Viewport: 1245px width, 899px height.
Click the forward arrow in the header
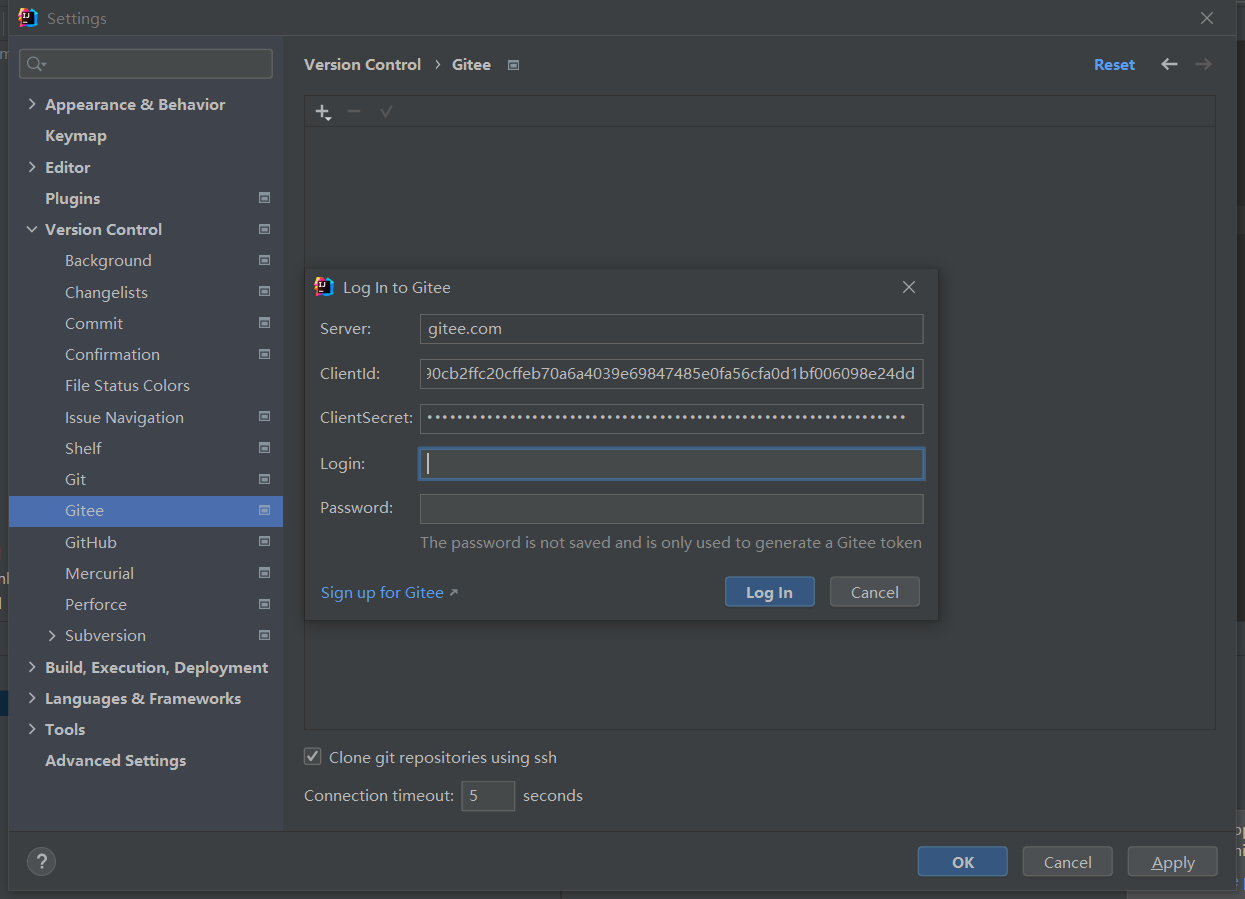(x=1203, y=64)
